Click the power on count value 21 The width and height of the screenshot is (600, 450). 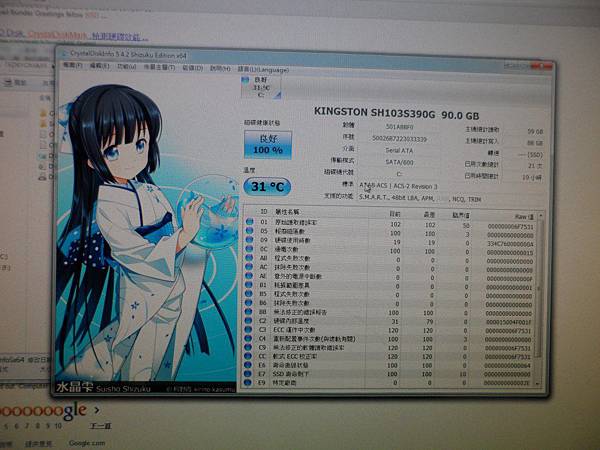coord(535,166)
